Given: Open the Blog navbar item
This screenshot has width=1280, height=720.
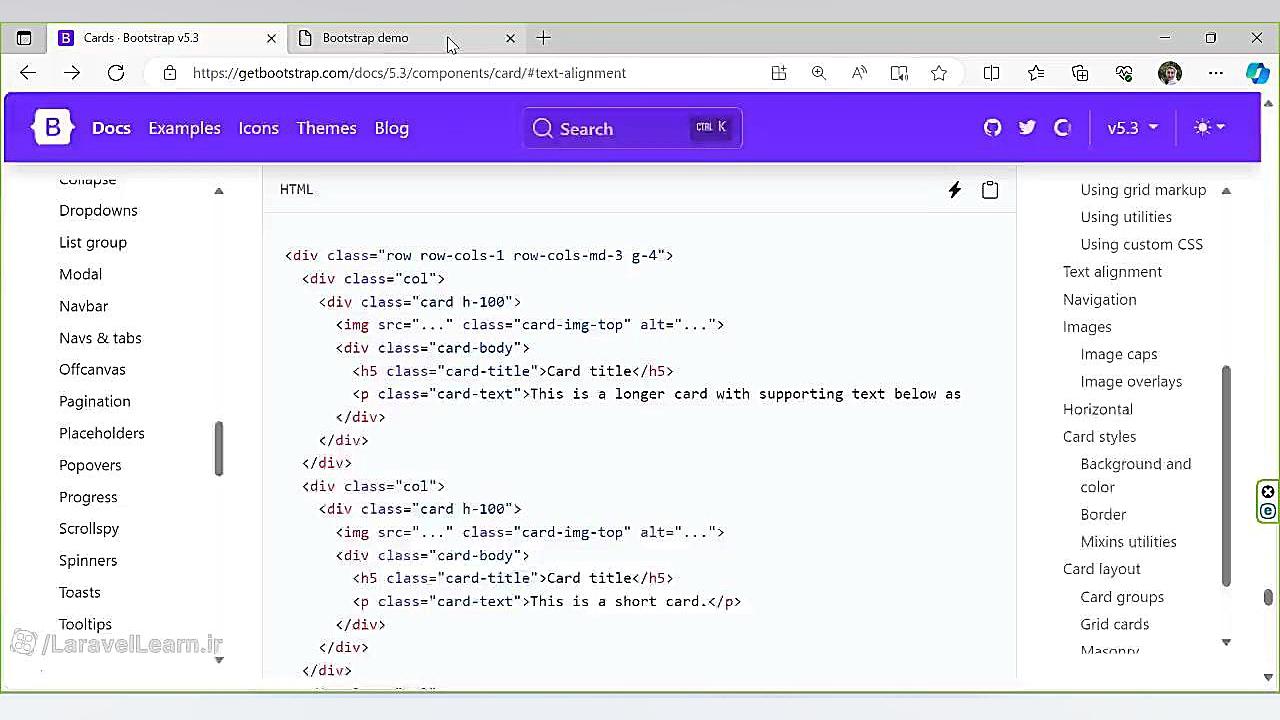Looking at the screenshot, I should click(391, 128).
